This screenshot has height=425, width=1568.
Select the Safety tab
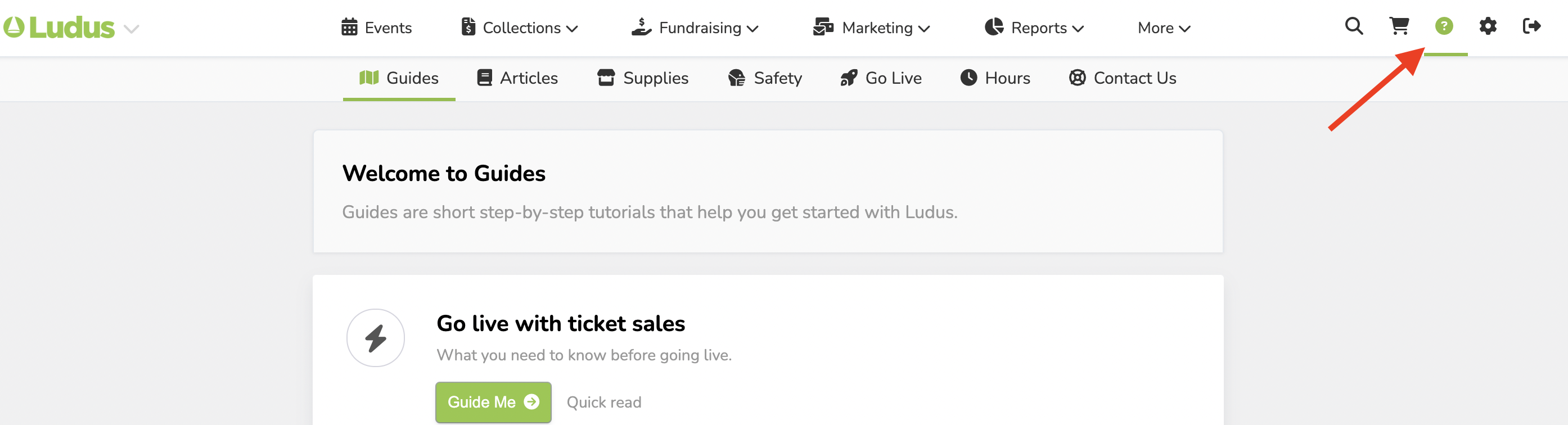[765, 79]
